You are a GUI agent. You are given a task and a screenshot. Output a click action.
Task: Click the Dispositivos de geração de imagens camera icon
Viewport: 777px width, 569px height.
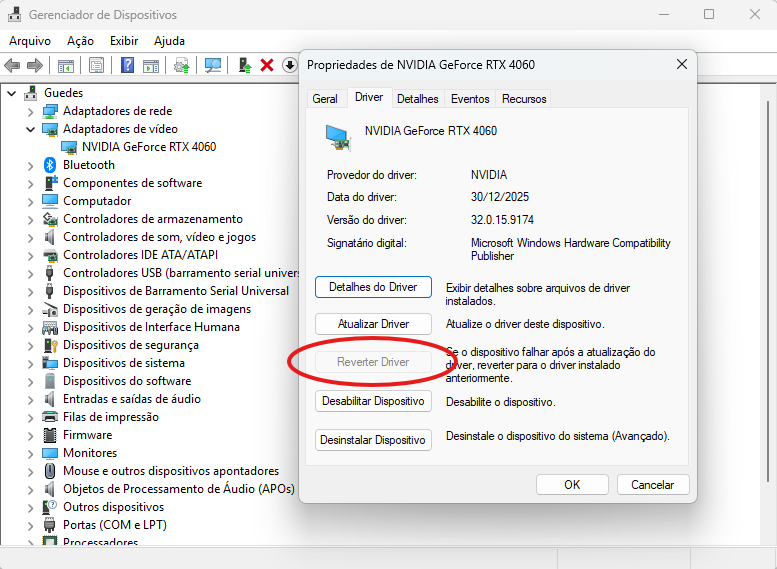click(x=50, y=309)
